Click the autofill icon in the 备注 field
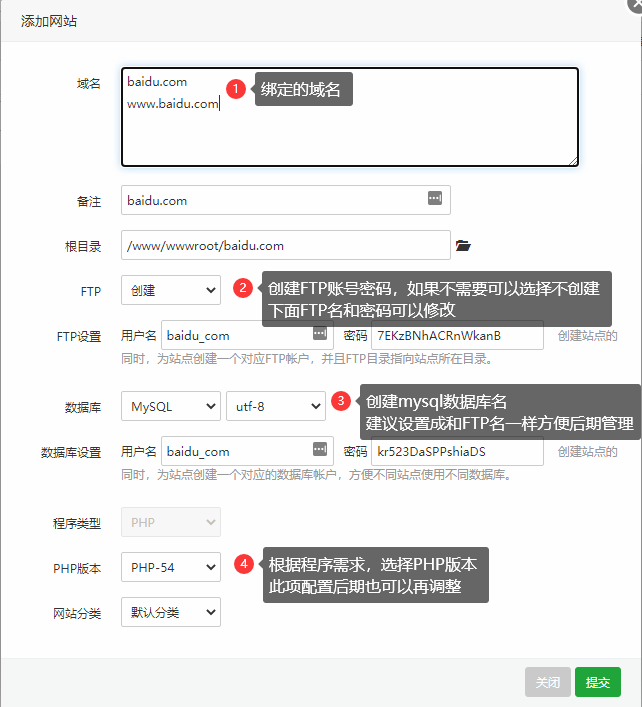This screenshot has width=642, height=707. pos(435,199)
